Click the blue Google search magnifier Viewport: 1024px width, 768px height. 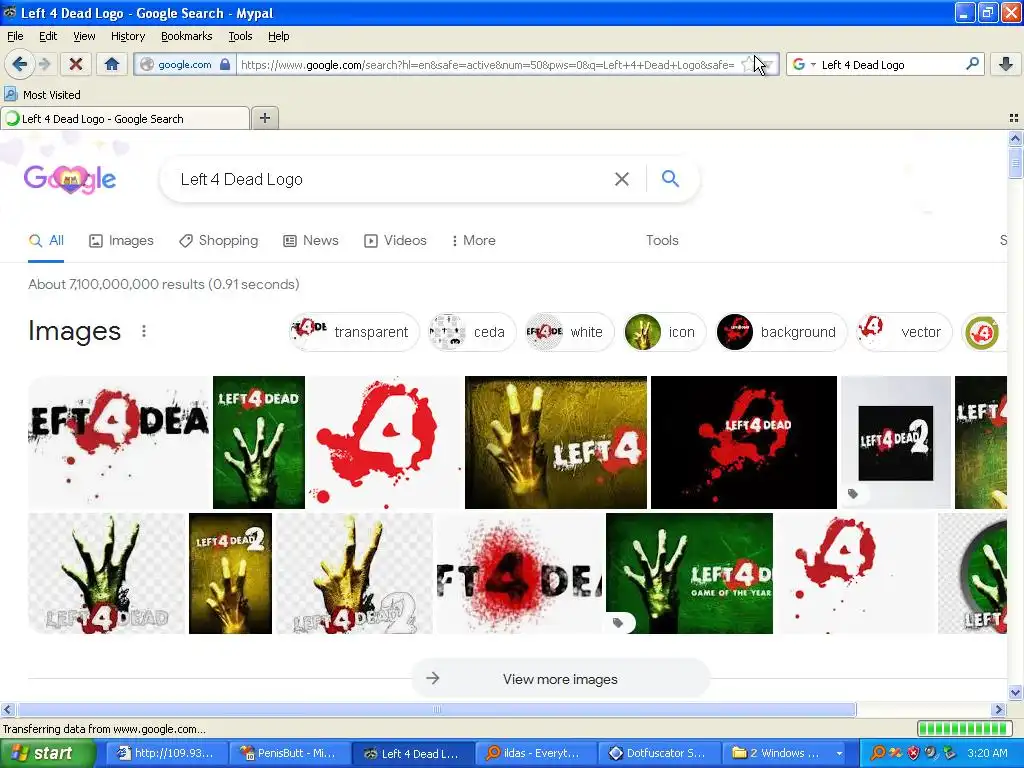coord(670,178)
